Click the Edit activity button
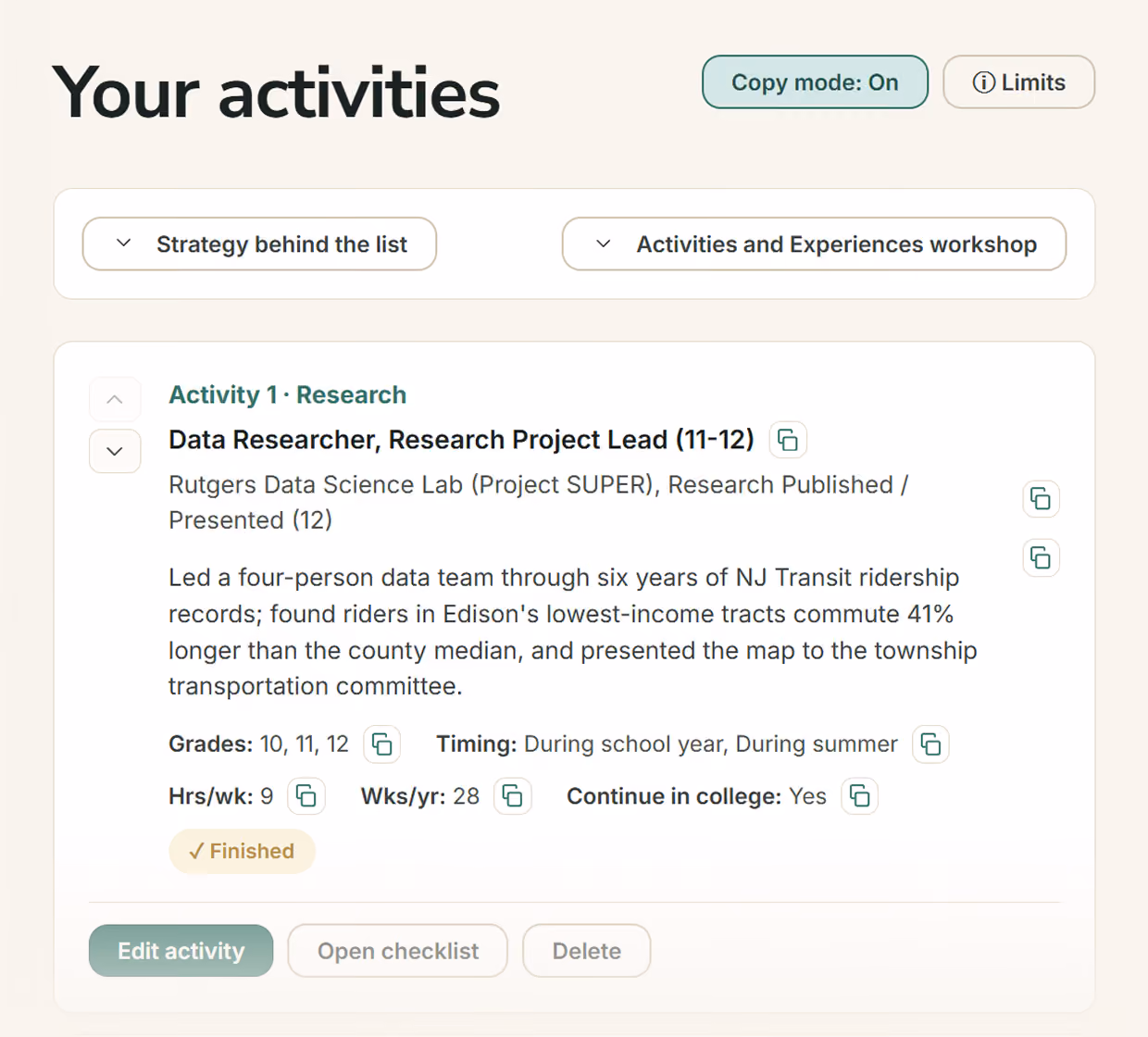This screenshot has width=1148, height=1037. click(181, 951)
